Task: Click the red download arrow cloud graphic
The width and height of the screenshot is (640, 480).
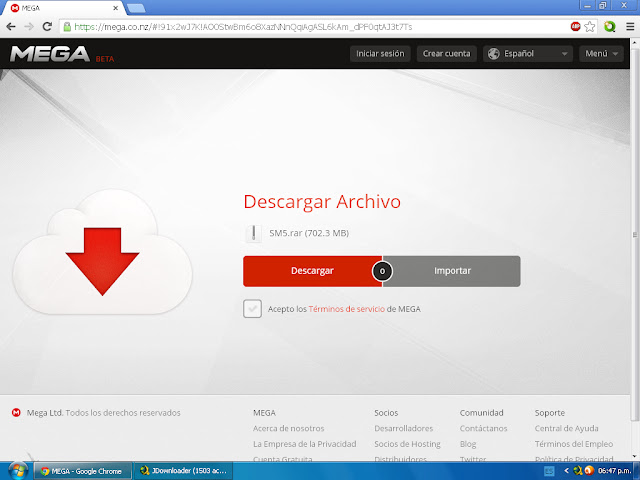Action: [x=102, y=253]
